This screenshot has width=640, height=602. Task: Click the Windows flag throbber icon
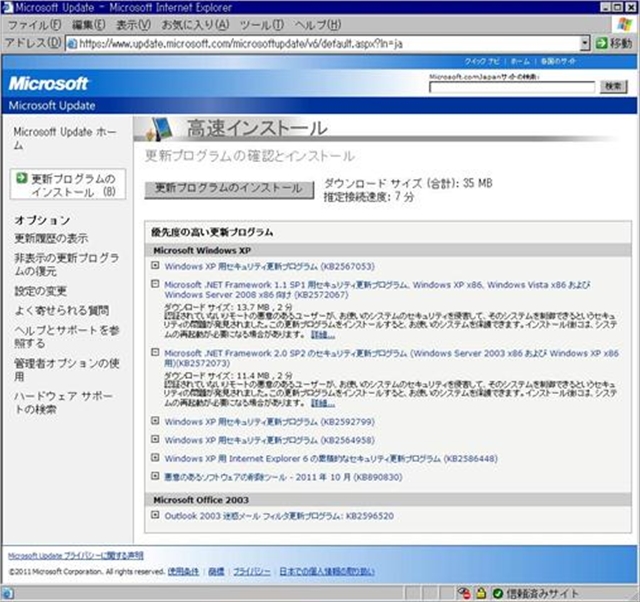[624, 24]
